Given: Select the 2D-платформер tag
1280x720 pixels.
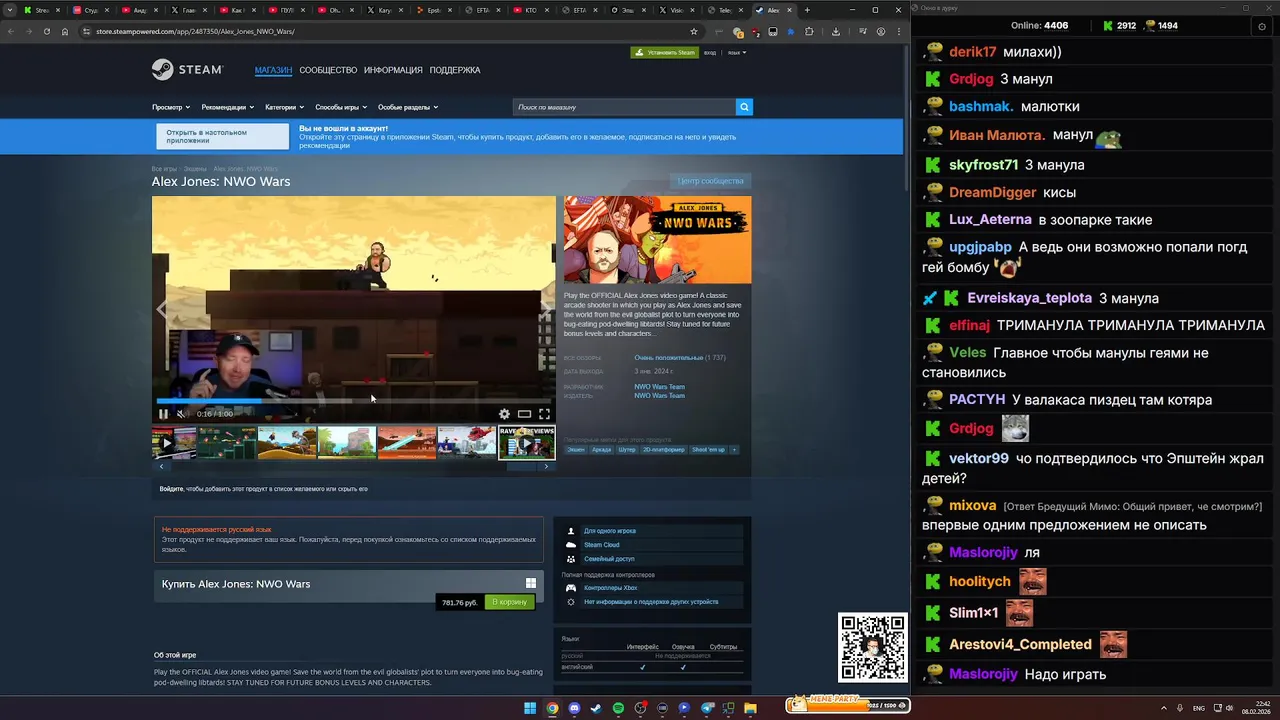Looking at the screenshot, I should [664, 450].
